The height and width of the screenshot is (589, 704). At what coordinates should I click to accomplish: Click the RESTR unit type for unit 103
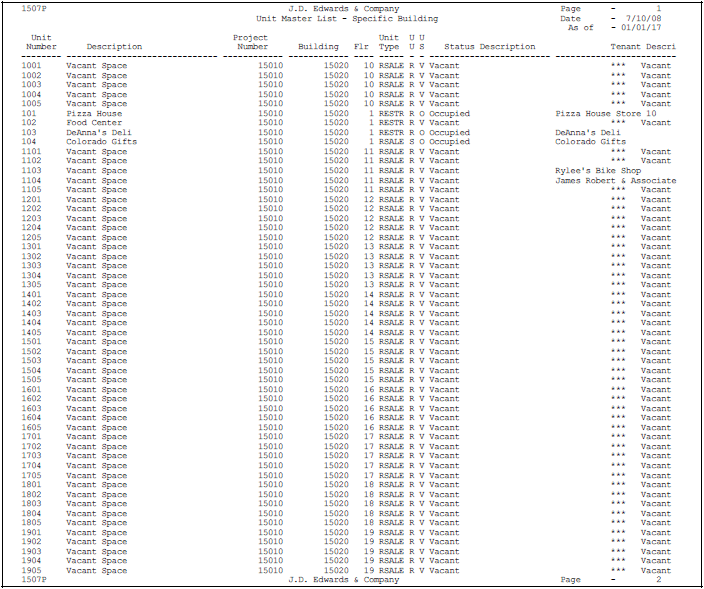click(392, 132)
